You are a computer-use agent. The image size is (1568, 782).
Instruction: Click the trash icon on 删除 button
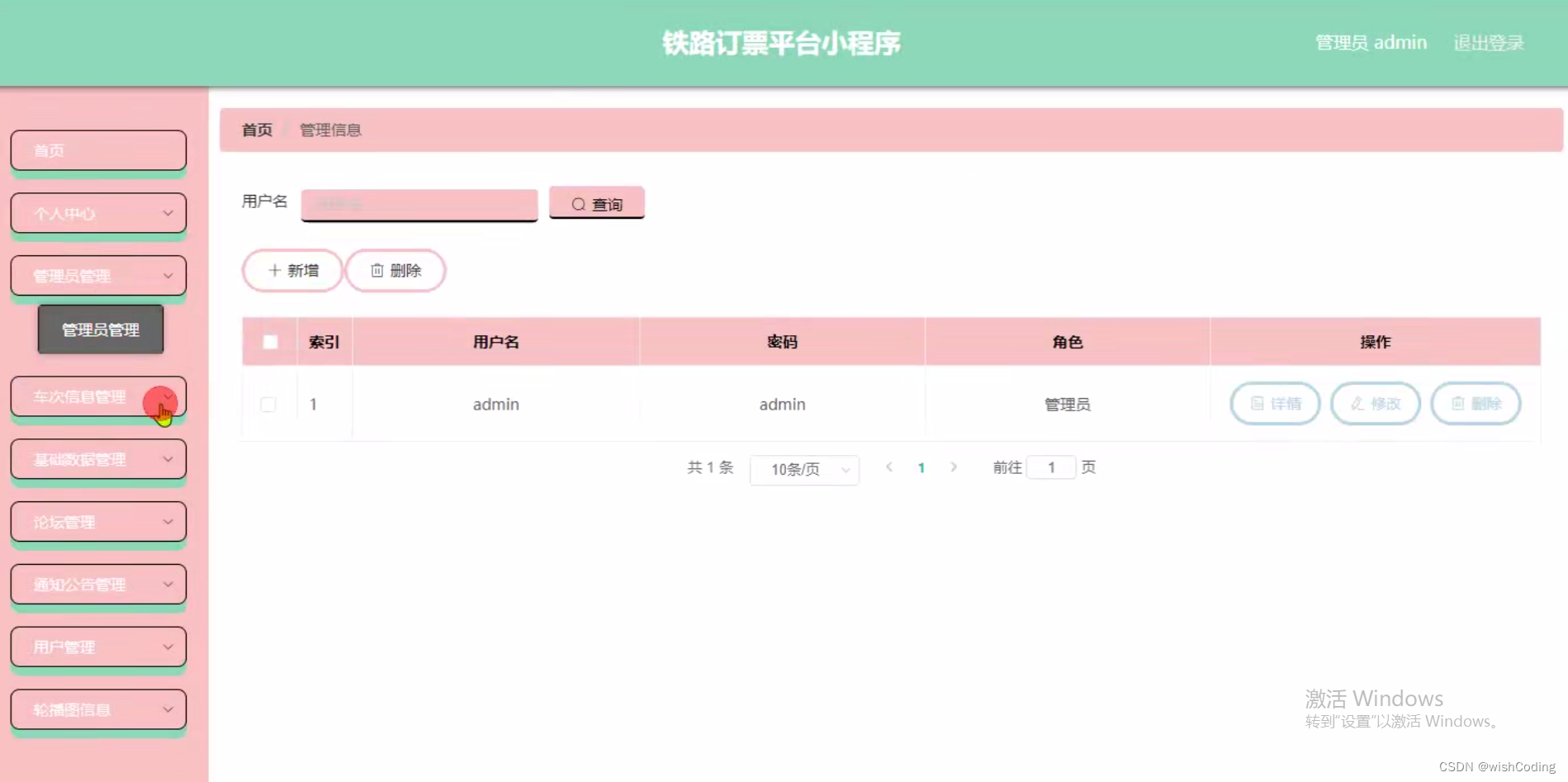[x=378, y=270]
